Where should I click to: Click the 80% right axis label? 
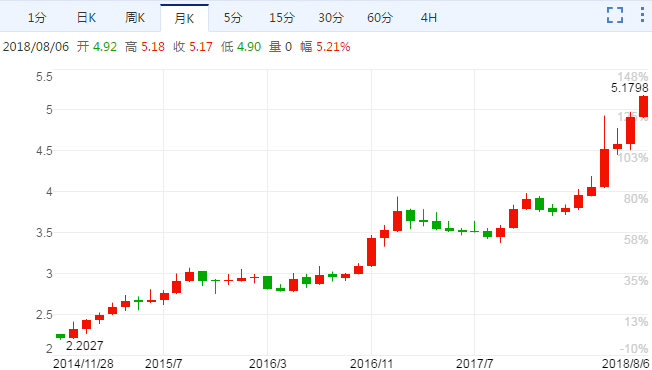point(636,199)
